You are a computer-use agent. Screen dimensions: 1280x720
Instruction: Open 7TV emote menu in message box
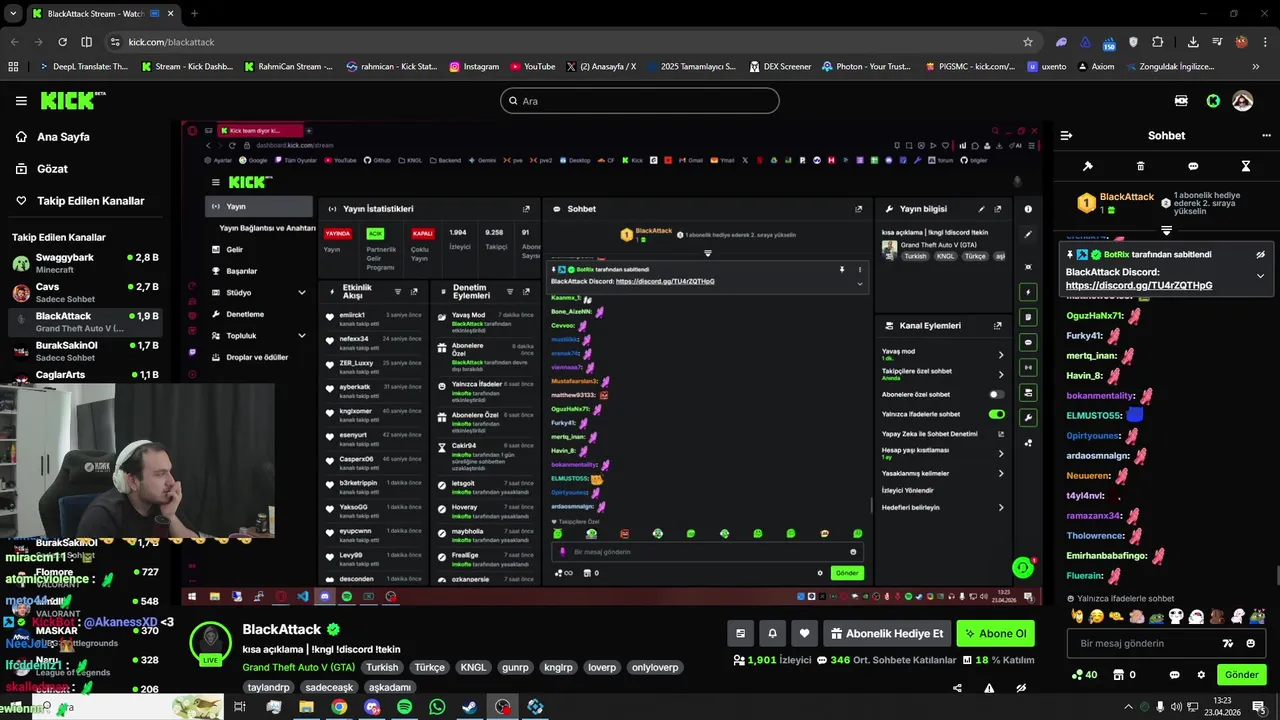[x=1228, y=643]
